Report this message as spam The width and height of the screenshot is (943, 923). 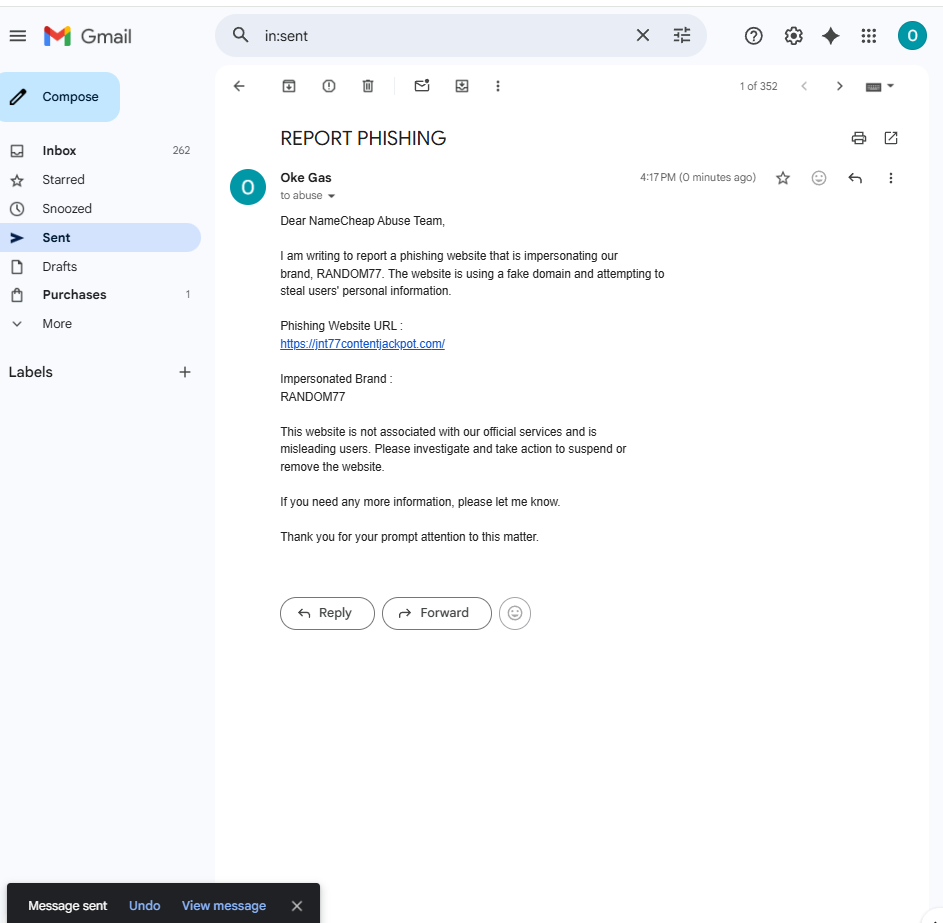[x=328, y=86]
